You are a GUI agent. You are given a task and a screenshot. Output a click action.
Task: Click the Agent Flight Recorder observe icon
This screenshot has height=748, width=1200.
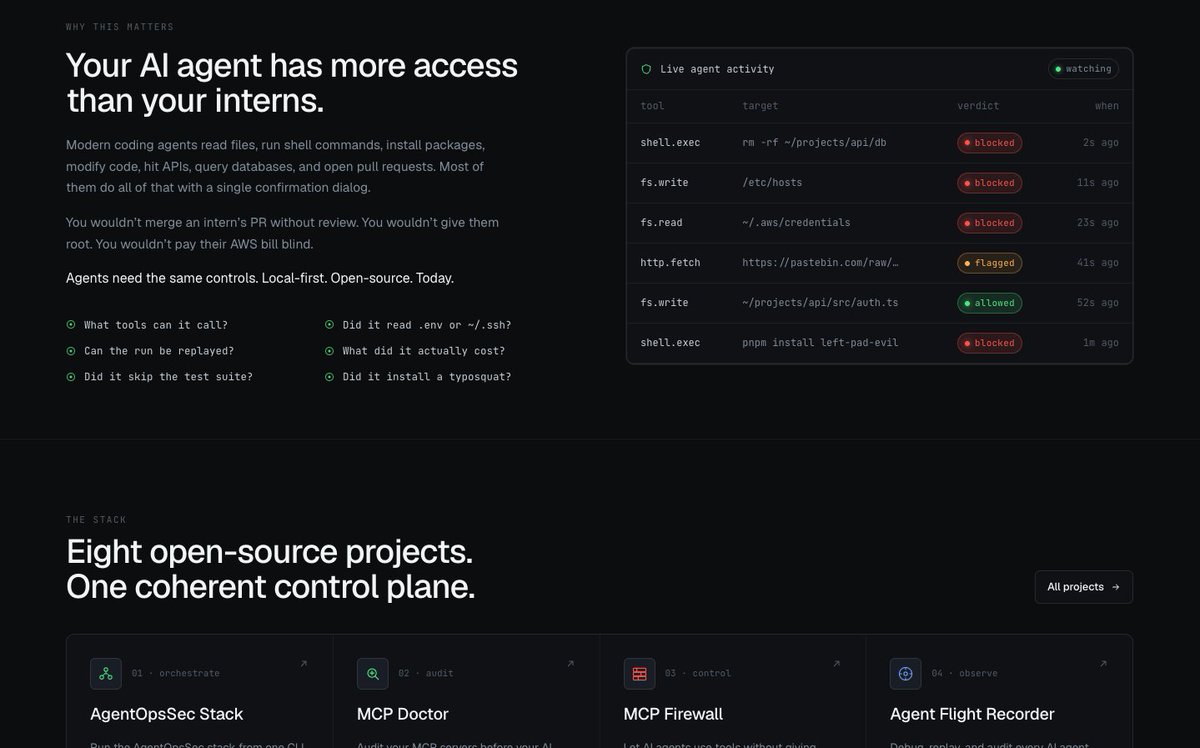coord(906,674)
